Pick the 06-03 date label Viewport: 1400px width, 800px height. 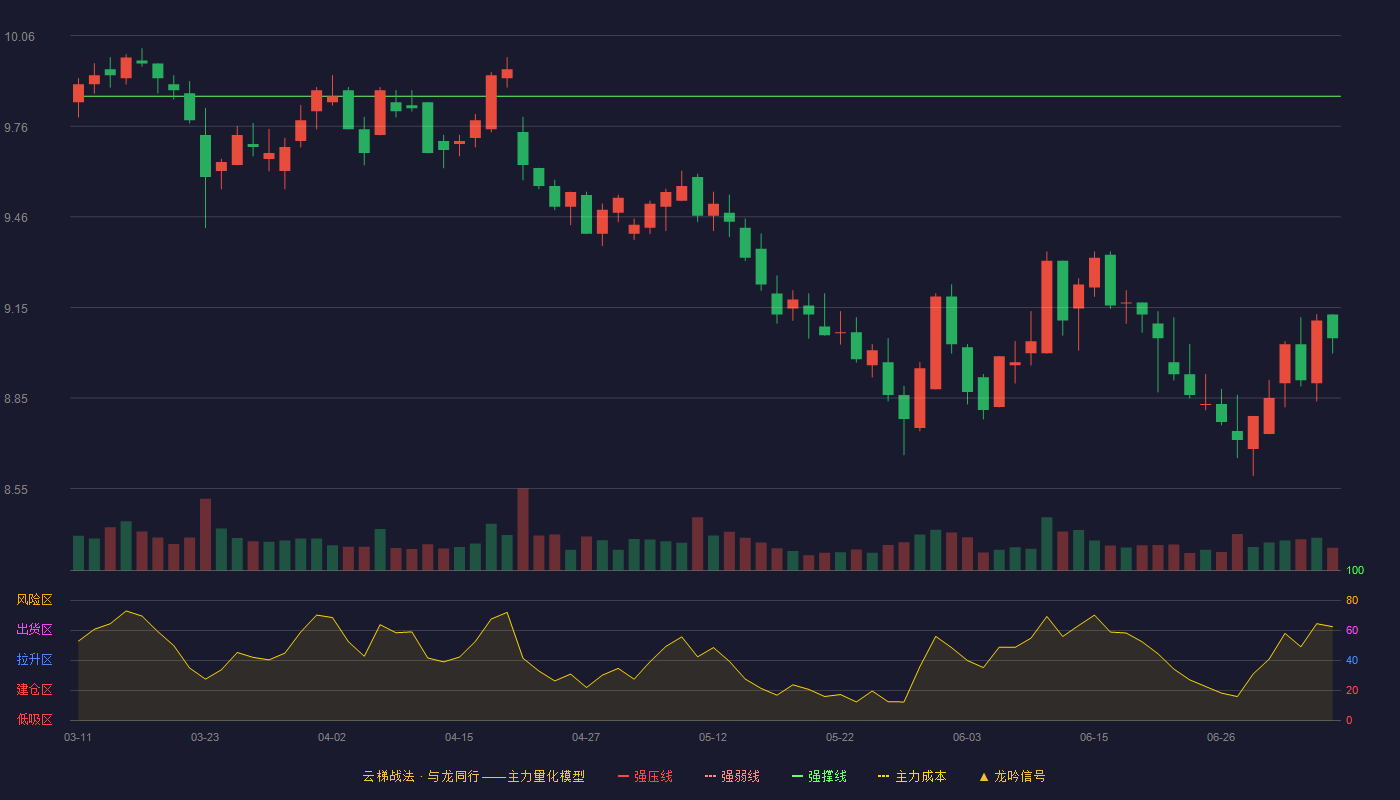[967, 737]
